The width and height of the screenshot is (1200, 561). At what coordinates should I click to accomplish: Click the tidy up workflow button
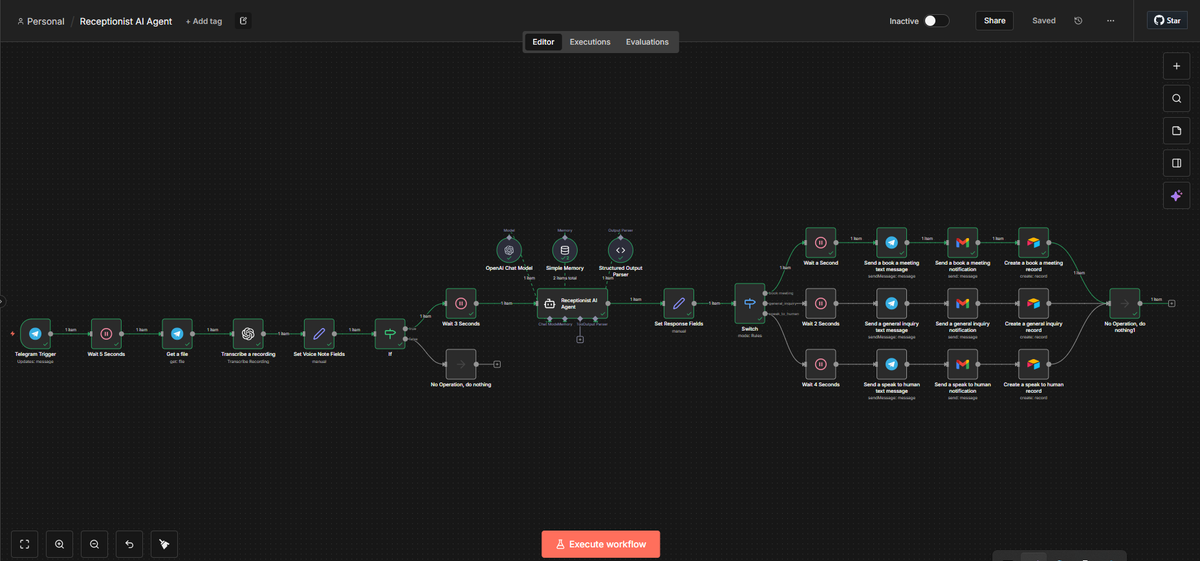click(164, 544)
